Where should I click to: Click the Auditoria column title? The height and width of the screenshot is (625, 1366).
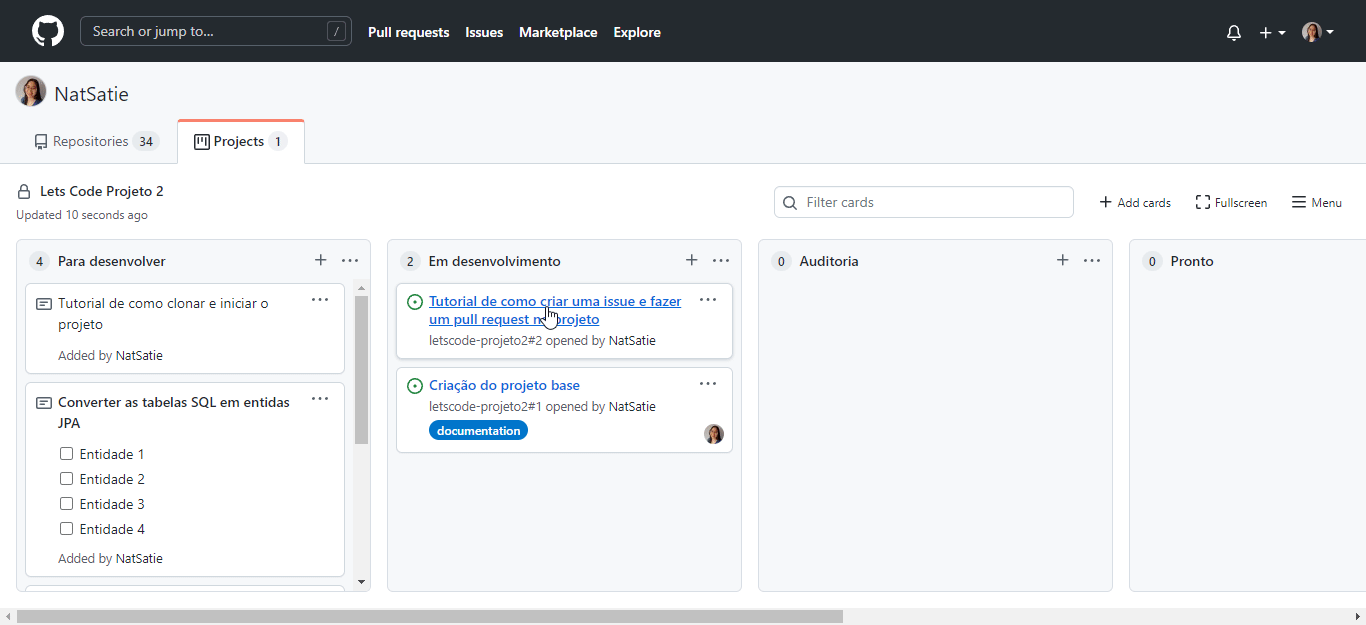pos(829,261)
